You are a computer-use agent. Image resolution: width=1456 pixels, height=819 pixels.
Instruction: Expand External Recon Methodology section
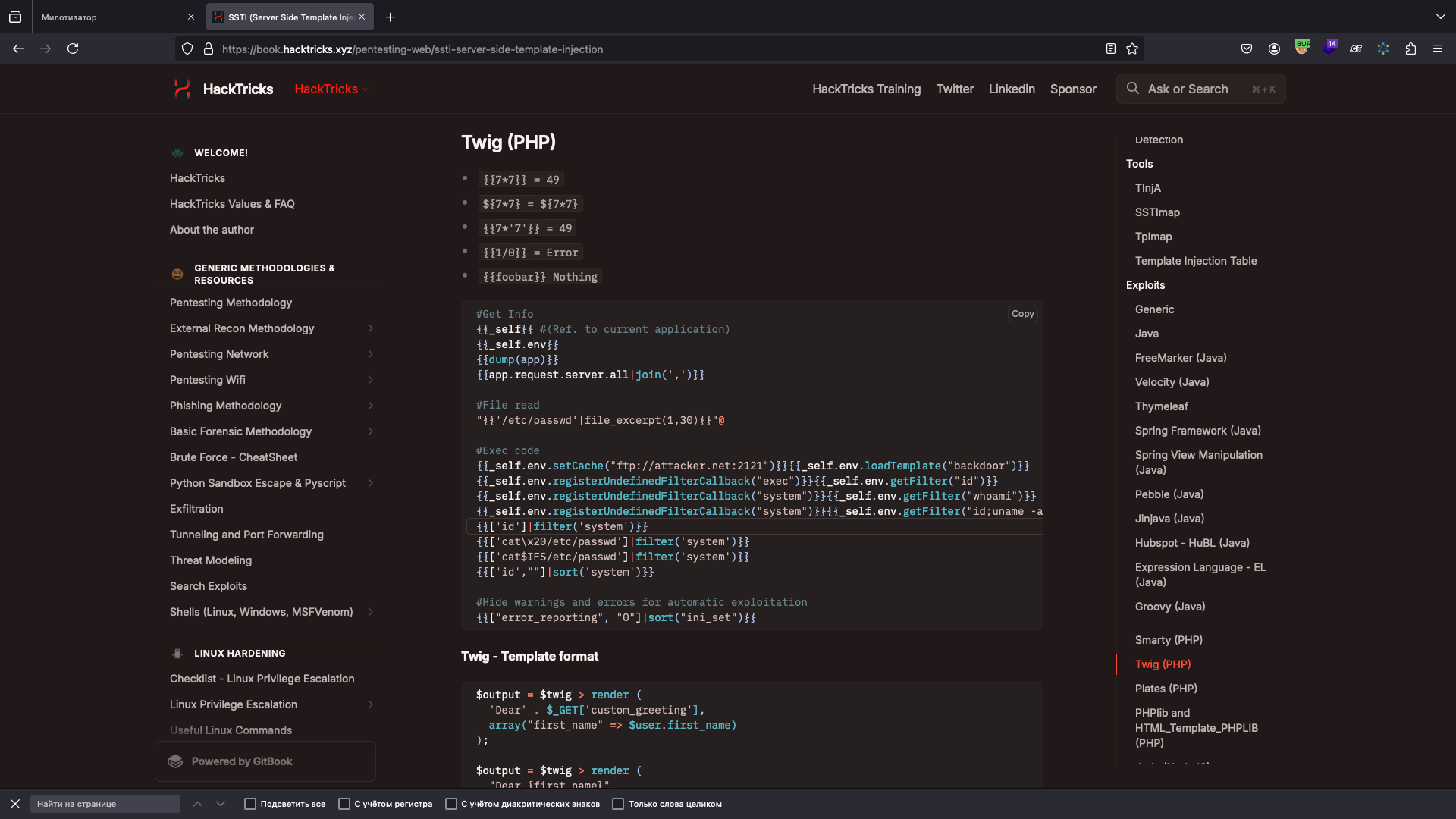[370, 328]
